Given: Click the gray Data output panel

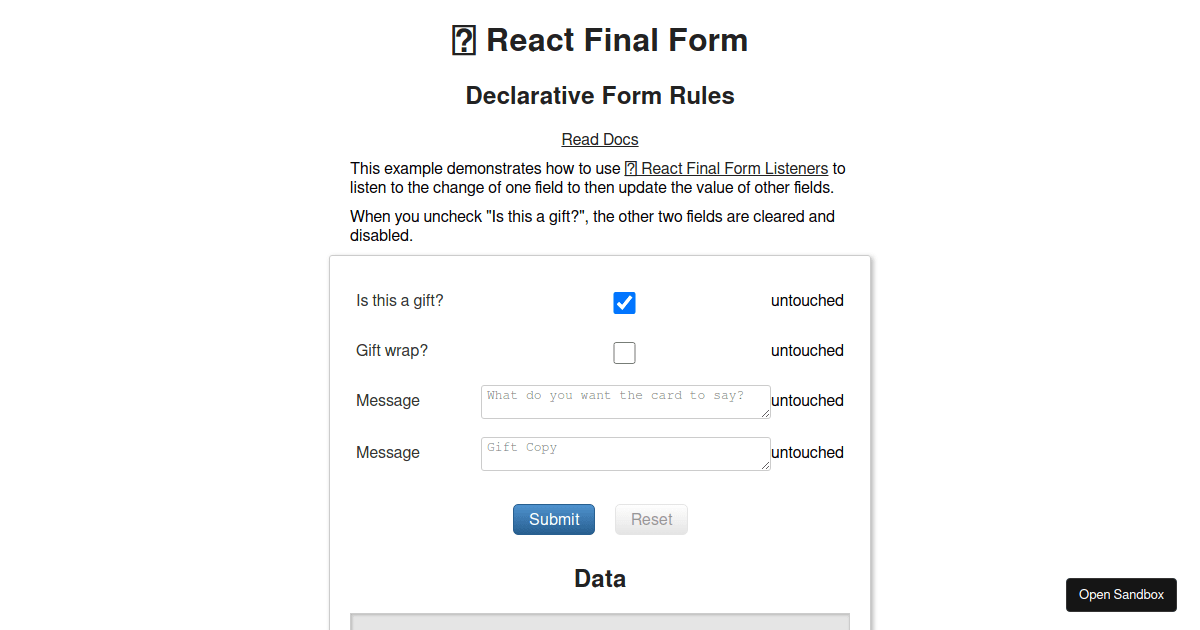Looking at the screenshot, I should click(599, 623).
